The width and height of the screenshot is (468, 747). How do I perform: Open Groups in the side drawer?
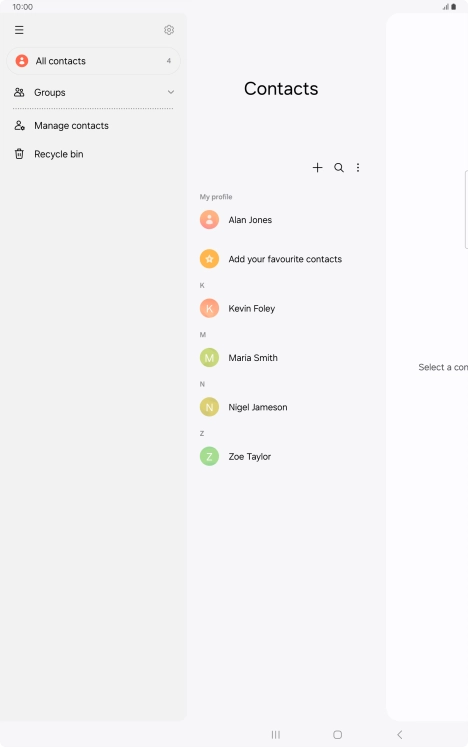(93, 92)
